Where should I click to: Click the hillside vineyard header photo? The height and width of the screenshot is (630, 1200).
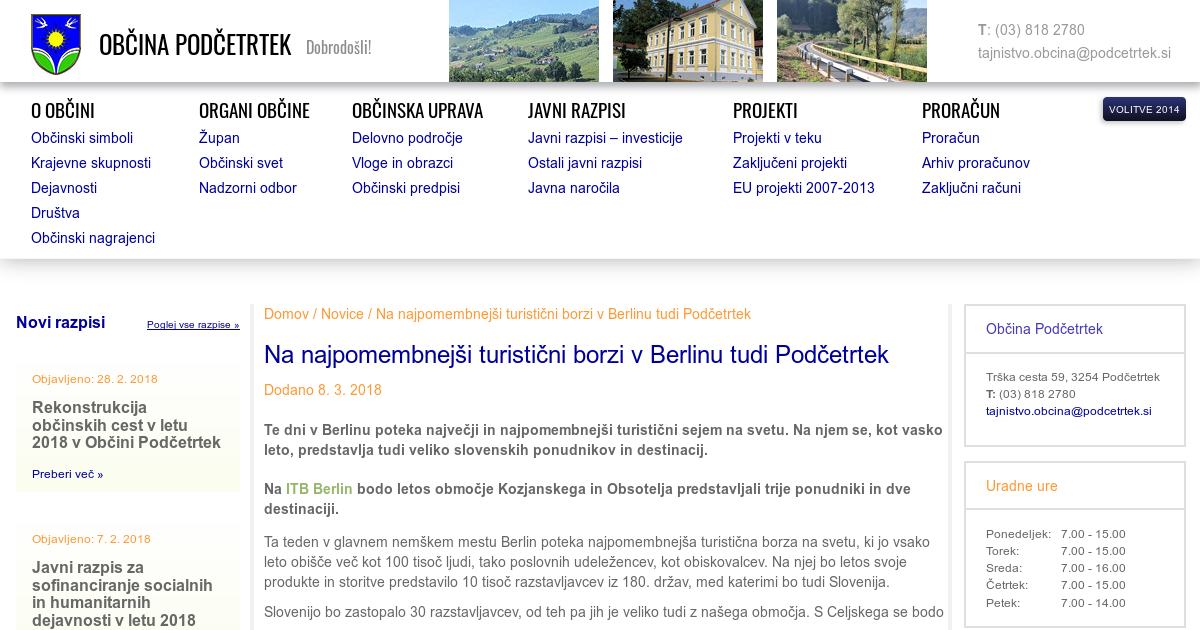(x=523, y=41)
